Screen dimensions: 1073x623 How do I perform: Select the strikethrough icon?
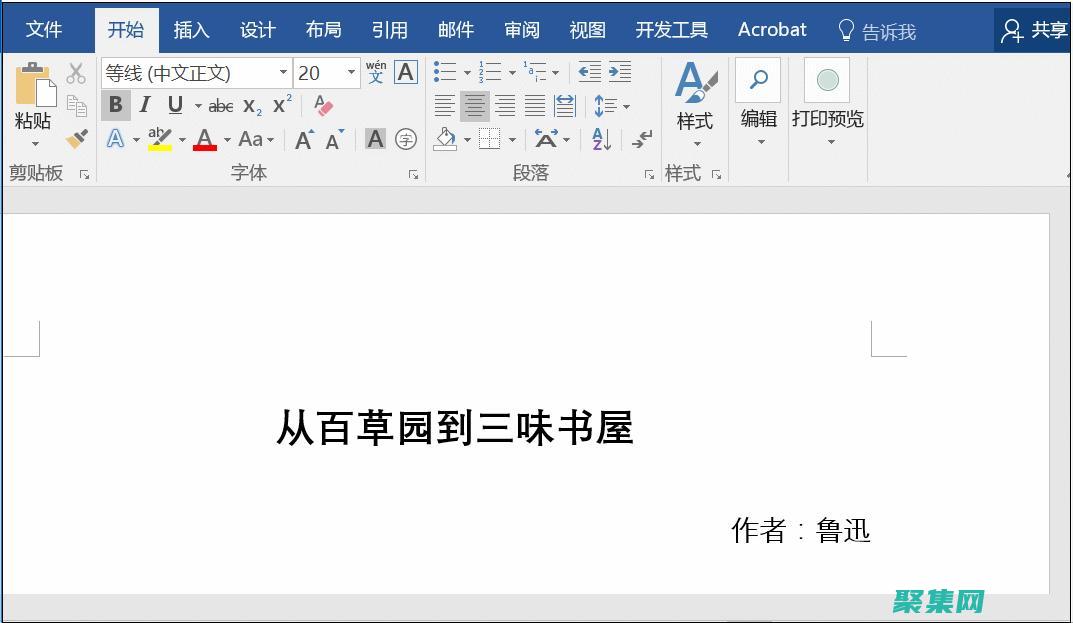[x=222, y=104]
